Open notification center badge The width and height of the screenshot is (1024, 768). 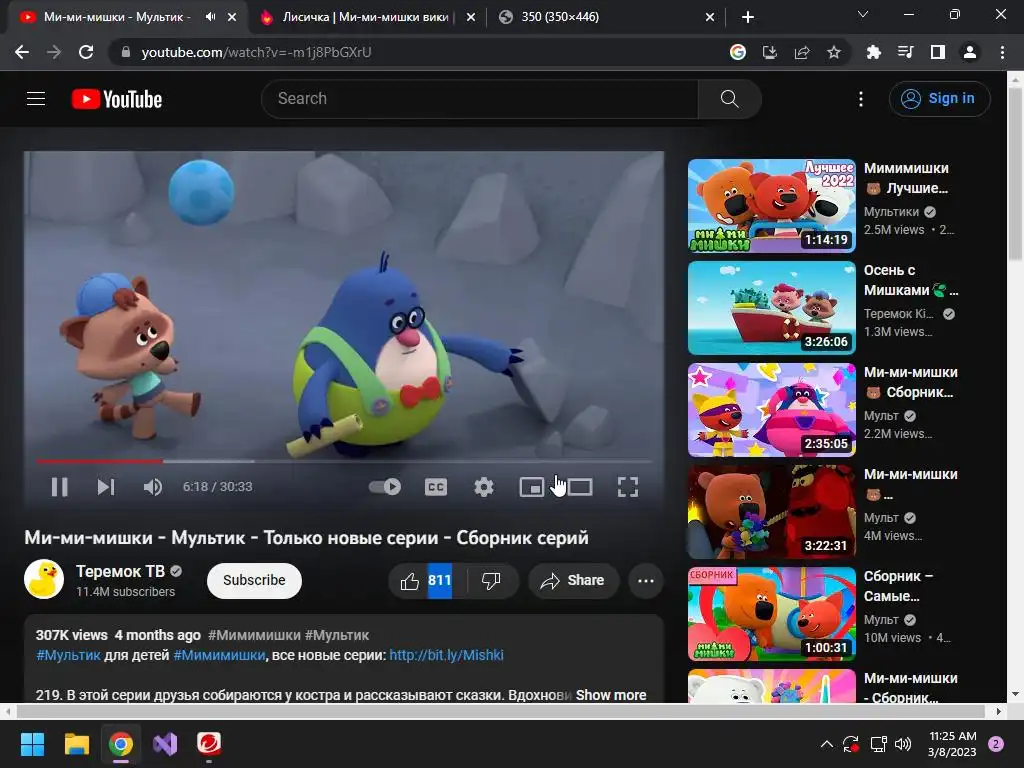click(996, 744)
